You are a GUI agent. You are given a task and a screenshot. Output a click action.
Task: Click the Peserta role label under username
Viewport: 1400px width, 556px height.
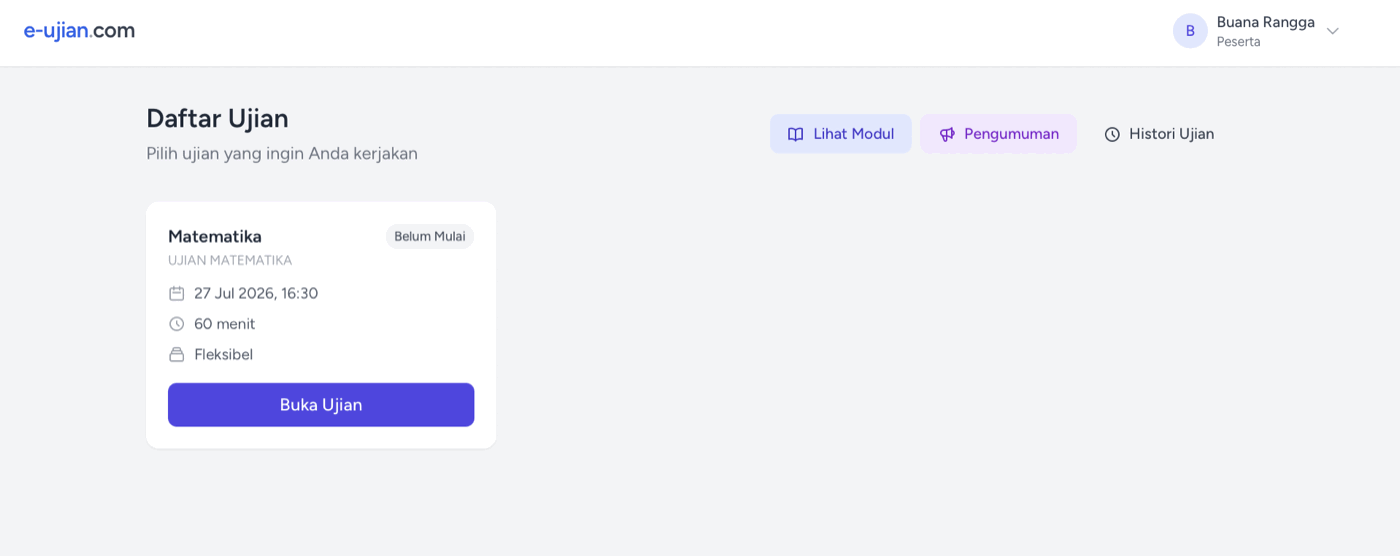click(x=1238, y=42)
